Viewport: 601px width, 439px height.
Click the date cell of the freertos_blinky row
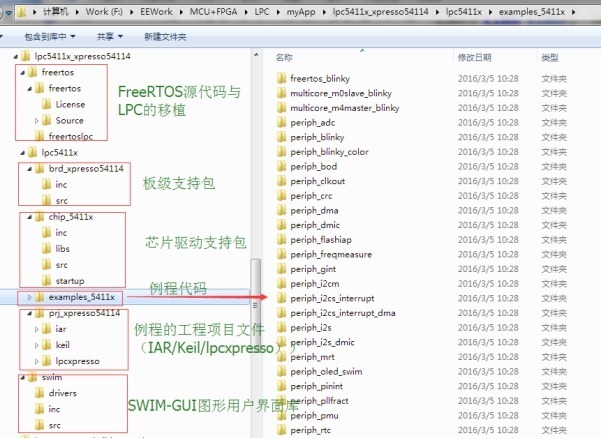488,79
